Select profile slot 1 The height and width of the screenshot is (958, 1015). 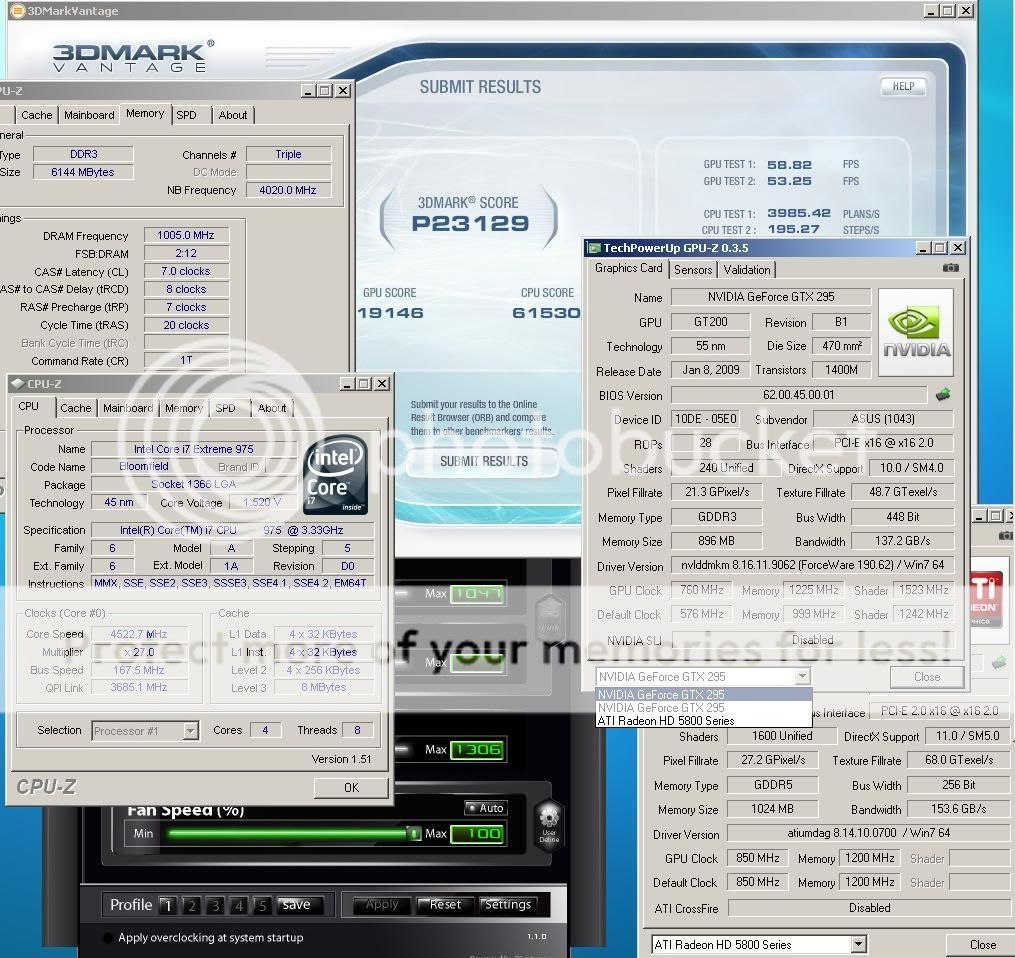[x=167, y=905]
